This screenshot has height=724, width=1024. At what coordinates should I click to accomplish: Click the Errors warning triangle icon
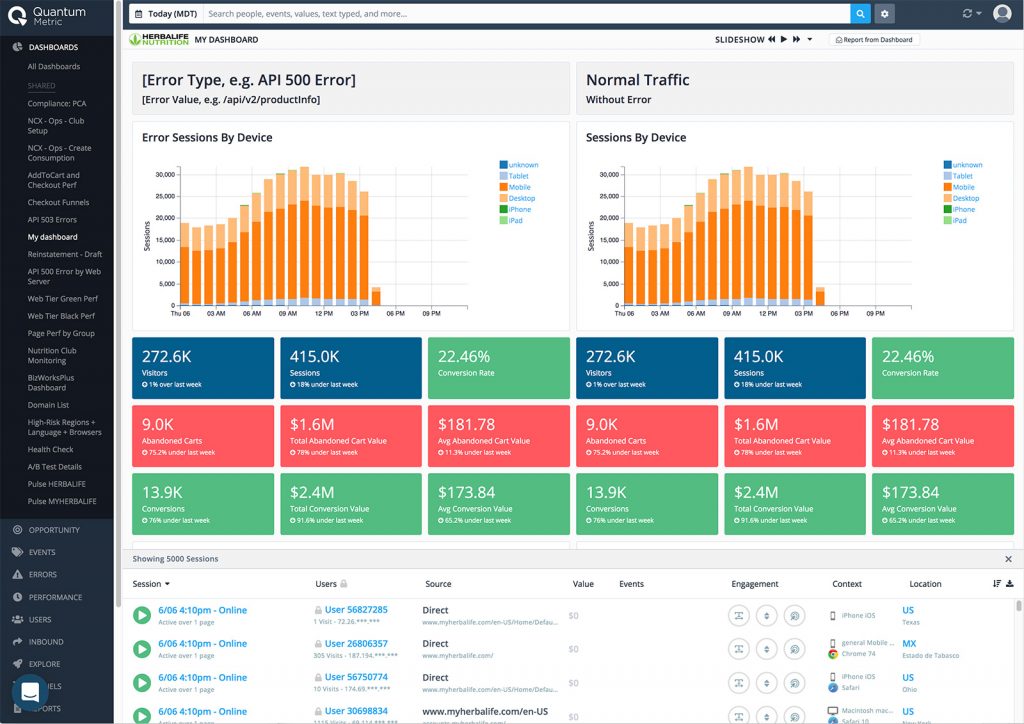18,574
